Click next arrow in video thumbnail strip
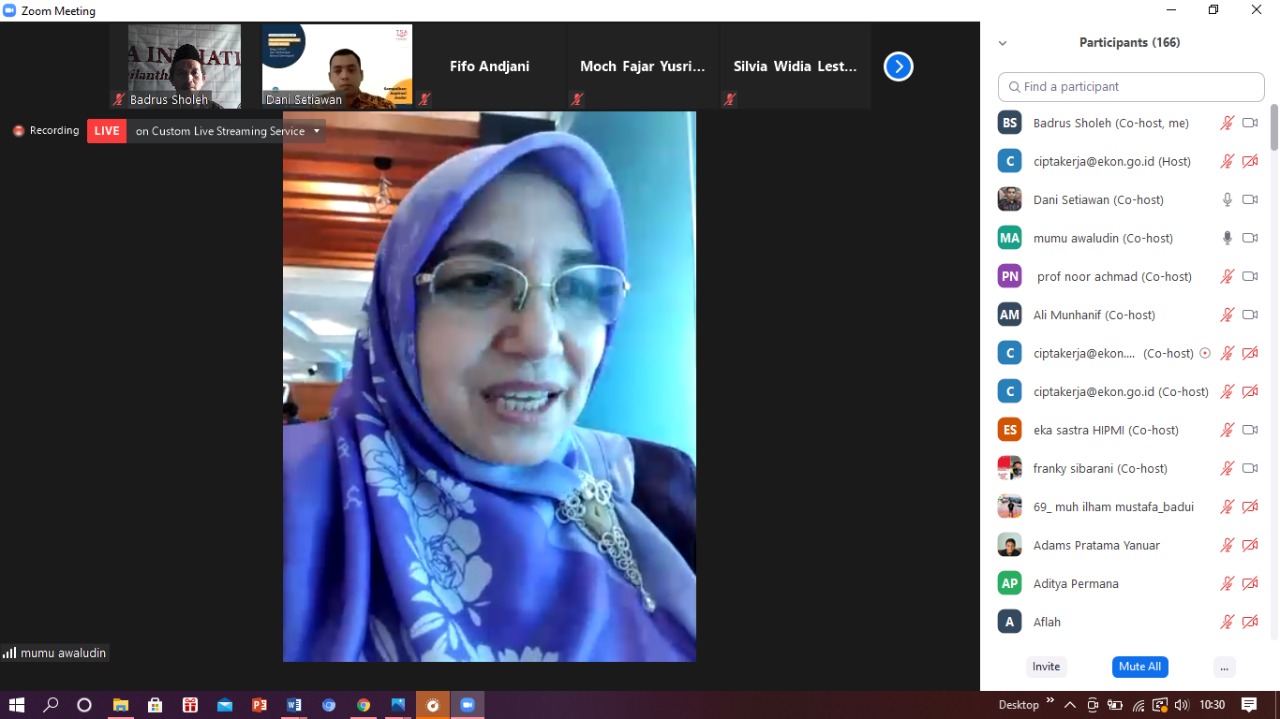 point(898,67)
